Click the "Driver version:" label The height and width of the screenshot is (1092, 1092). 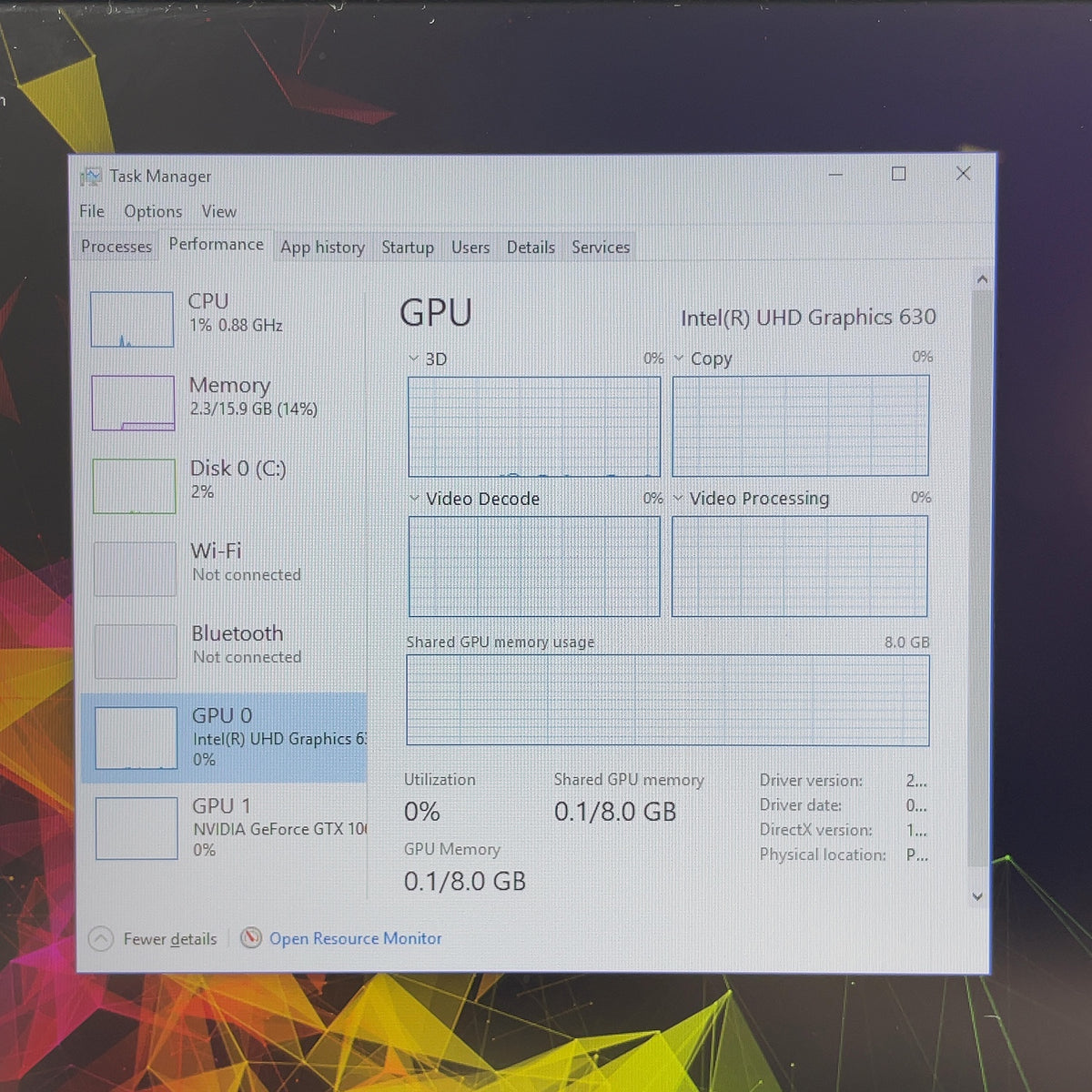click(811, 781)
